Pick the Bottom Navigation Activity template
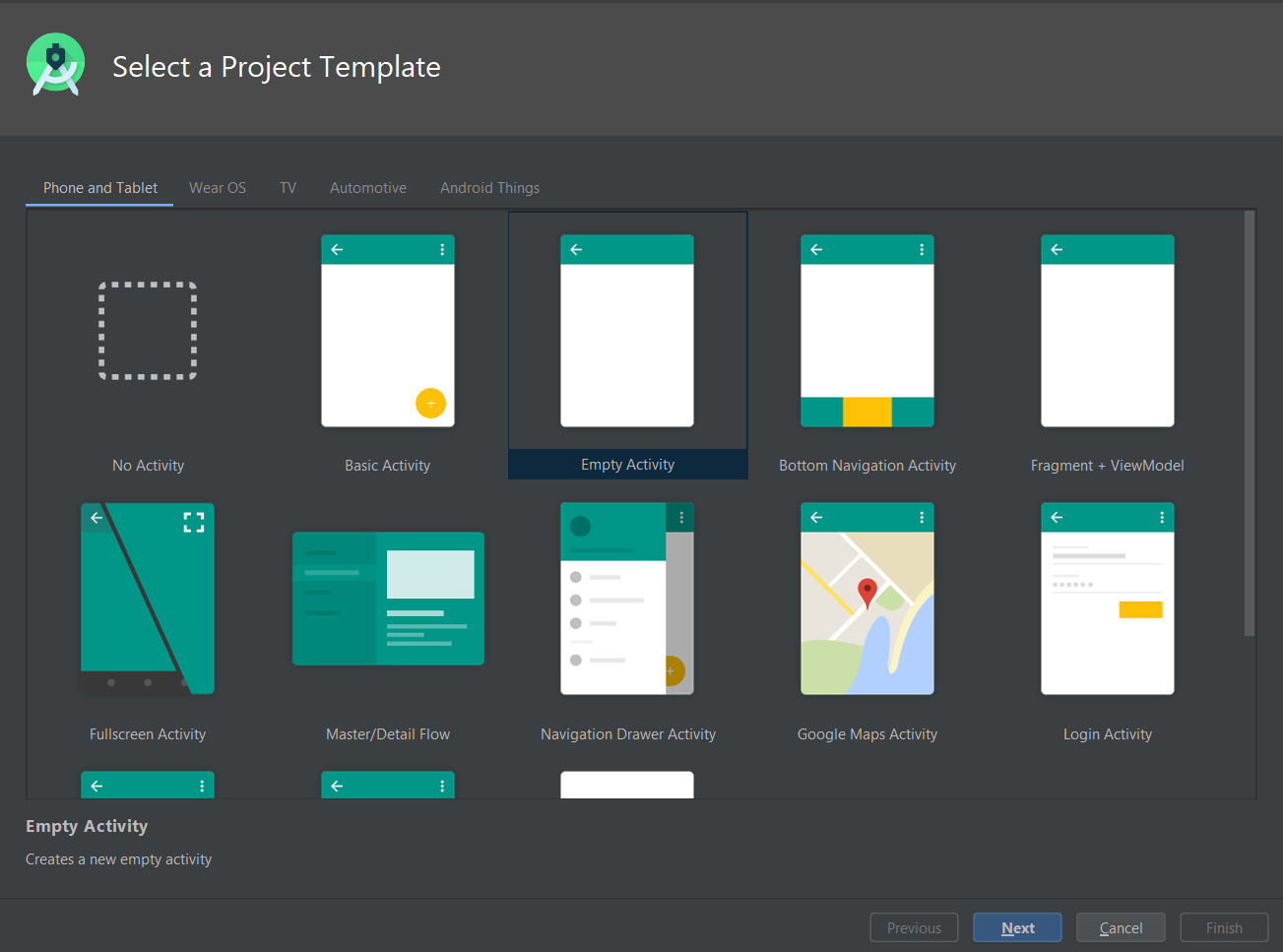The image size is (1283, 952). (x=866, y=331)
